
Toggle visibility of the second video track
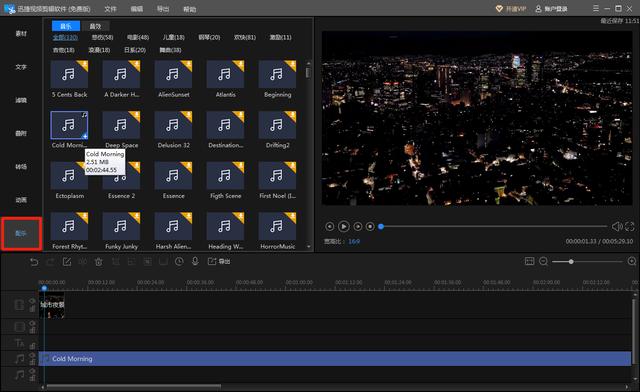click(x=32, y=323)
